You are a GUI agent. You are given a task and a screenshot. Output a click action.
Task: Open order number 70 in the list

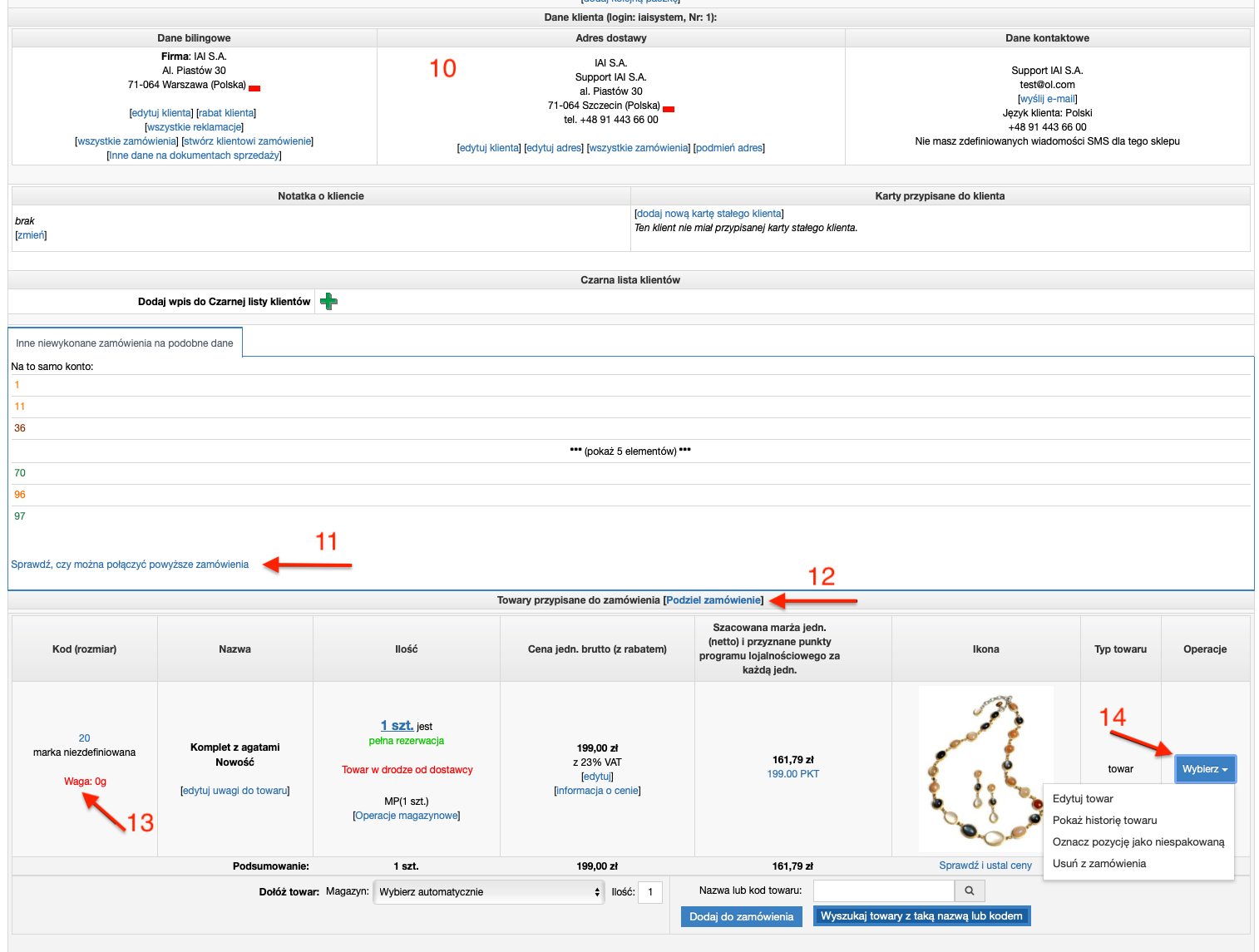coord(20,473)
